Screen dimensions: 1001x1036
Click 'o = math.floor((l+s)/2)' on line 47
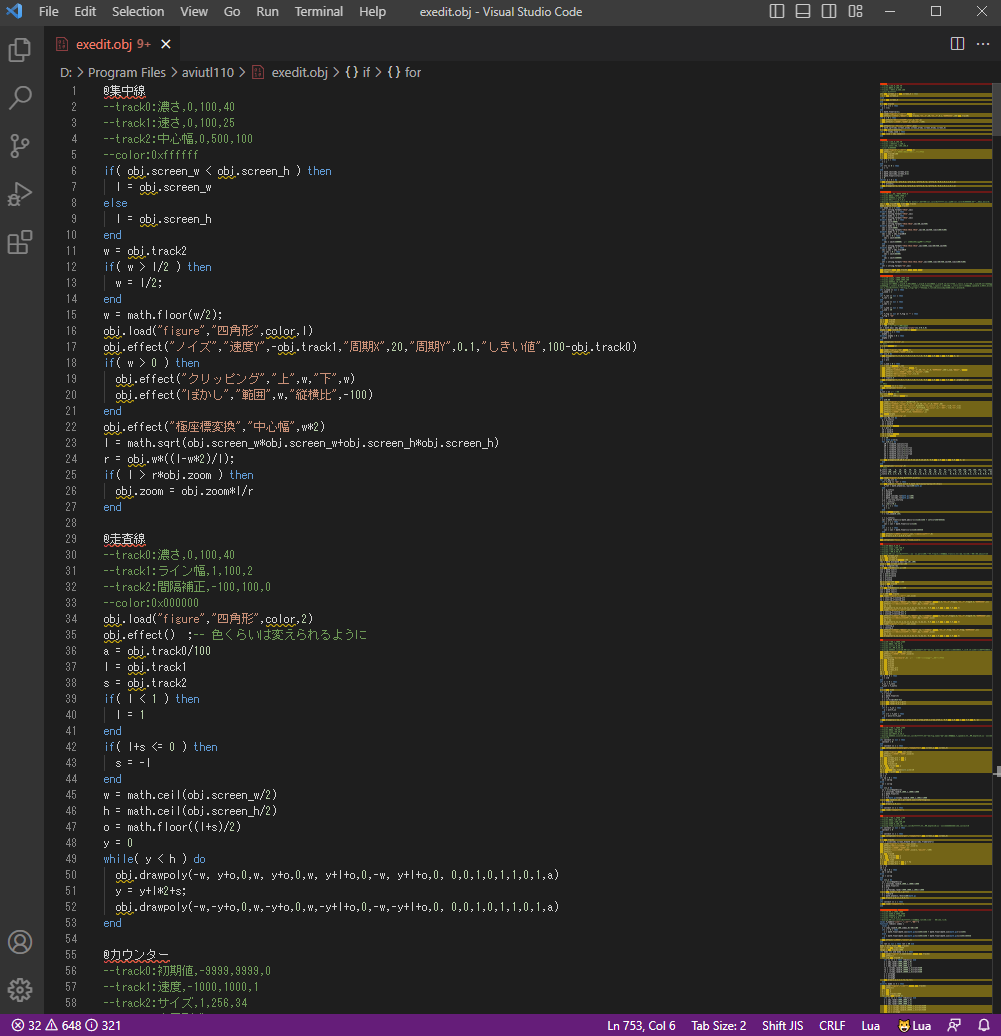172,827
